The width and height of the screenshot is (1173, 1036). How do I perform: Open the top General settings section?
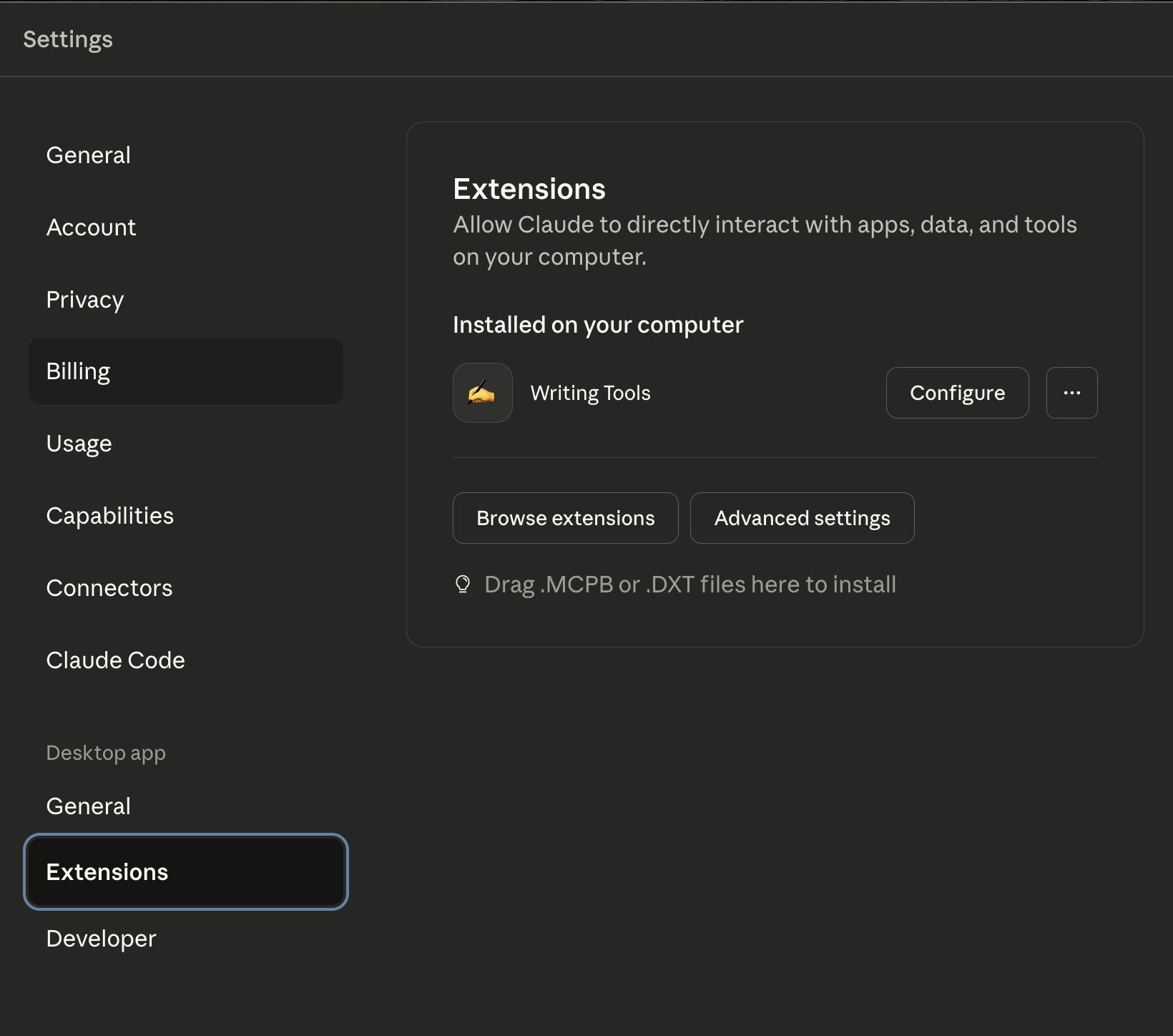[88, 155]
